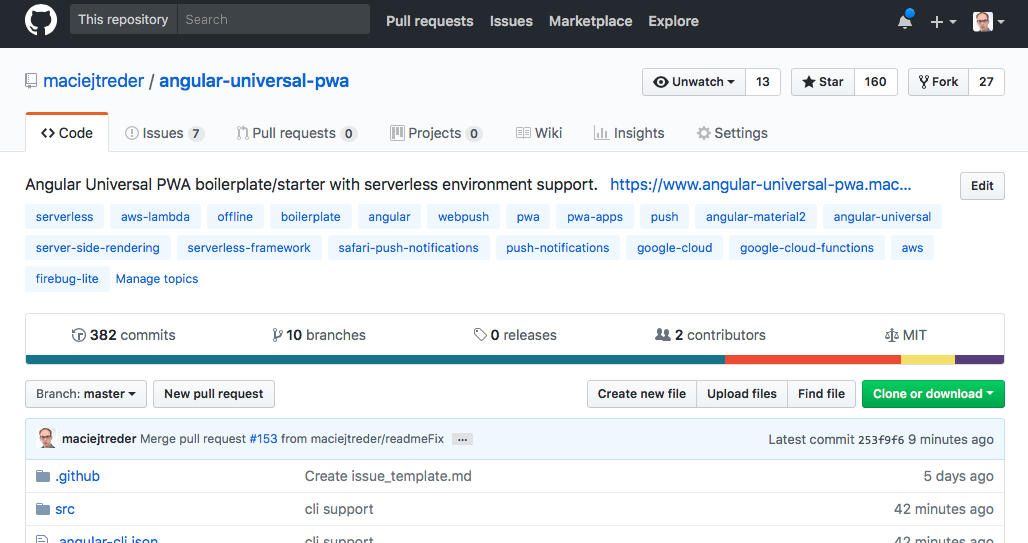
Task: Open the maciejtreder owner link
Action: click(93, 81)
